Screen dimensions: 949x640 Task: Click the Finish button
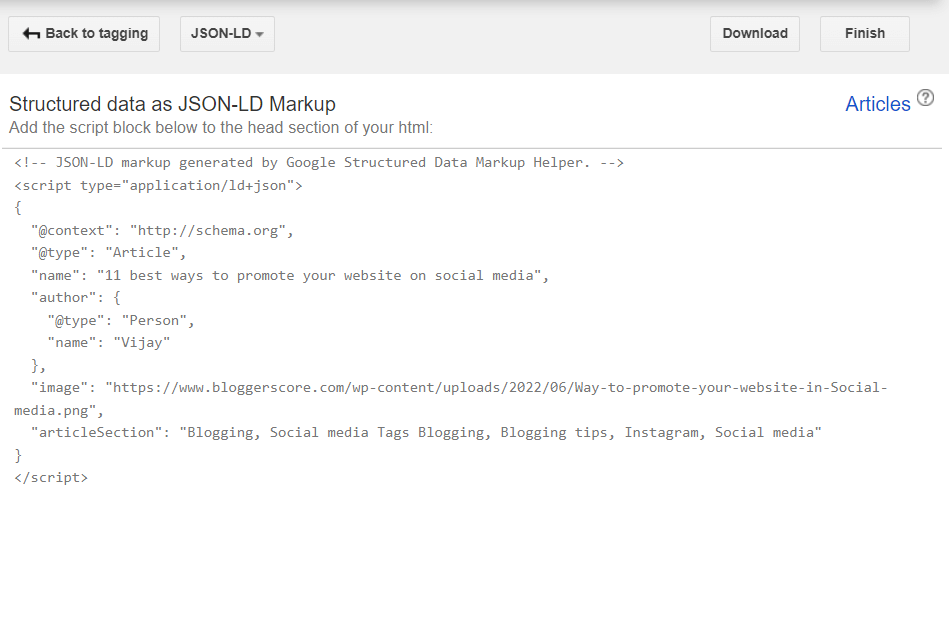[x=865, y=34]
